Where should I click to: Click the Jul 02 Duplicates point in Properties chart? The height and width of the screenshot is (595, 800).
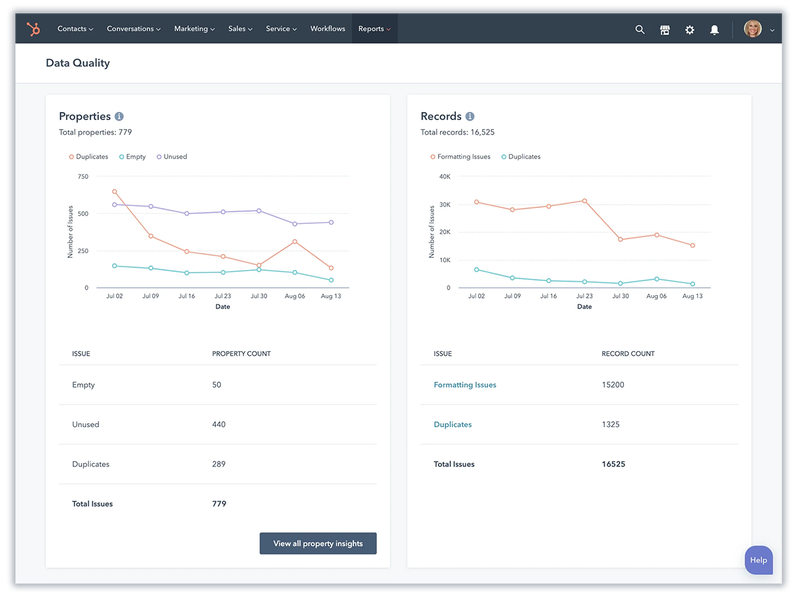114,192
